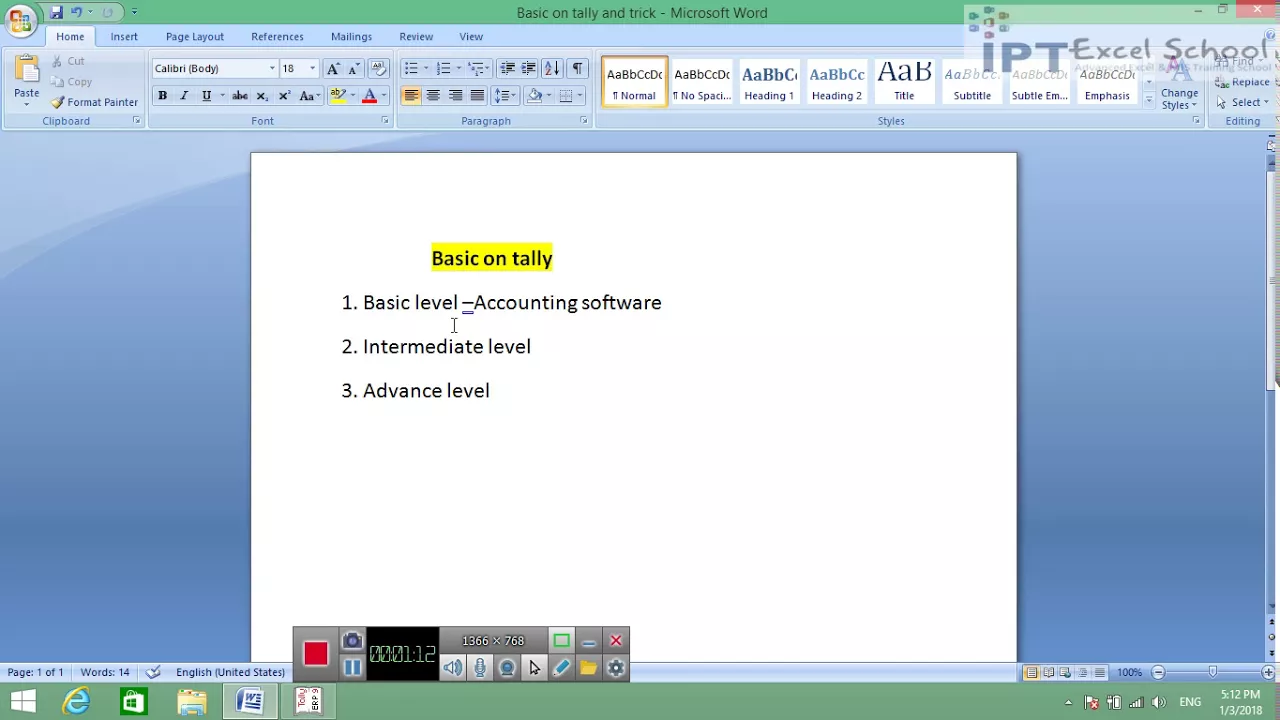This screenshot has height=720, width=1280.
Task: Click the screenshot camera icon on recorder
Action: [x=352, y=641]
